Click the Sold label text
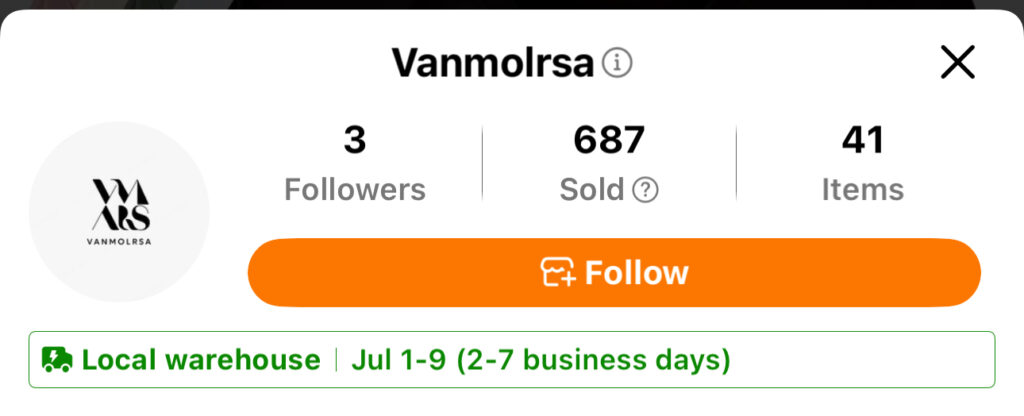The height and width of the screenshot is (416, 1024). coord(592,189)
